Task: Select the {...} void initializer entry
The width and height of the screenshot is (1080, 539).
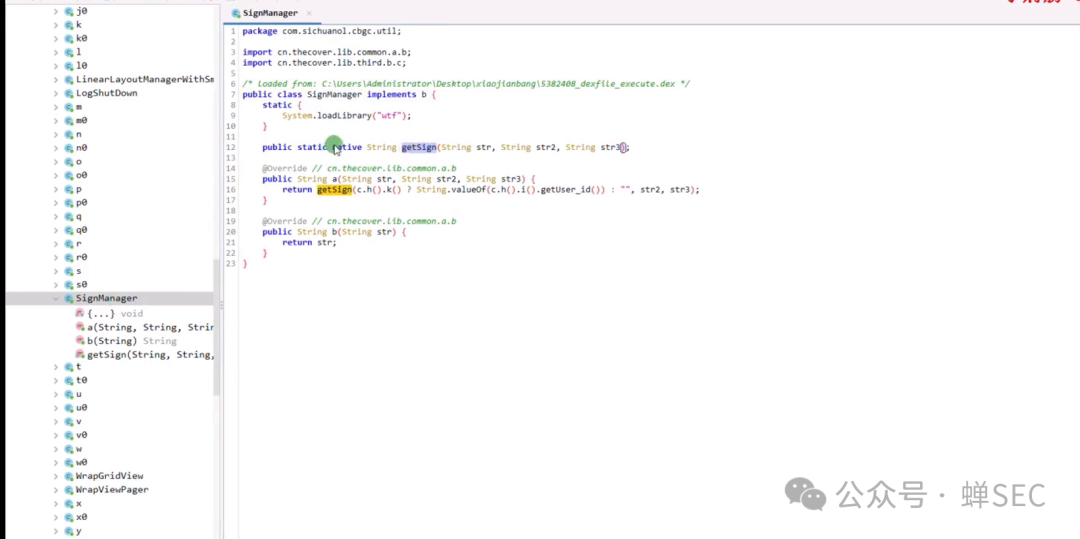Action: (115, 313)
